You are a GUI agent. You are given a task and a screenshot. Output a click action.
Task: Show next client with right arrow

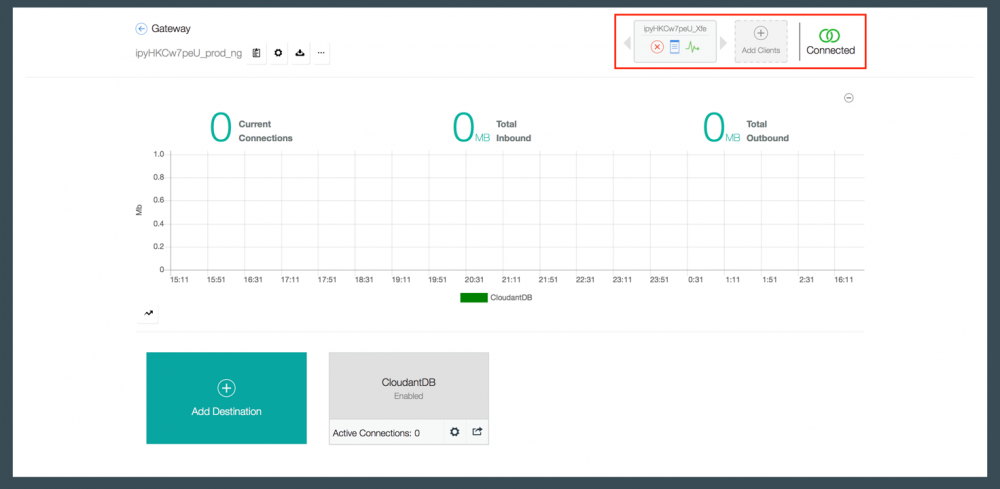(x=723, y=43)
